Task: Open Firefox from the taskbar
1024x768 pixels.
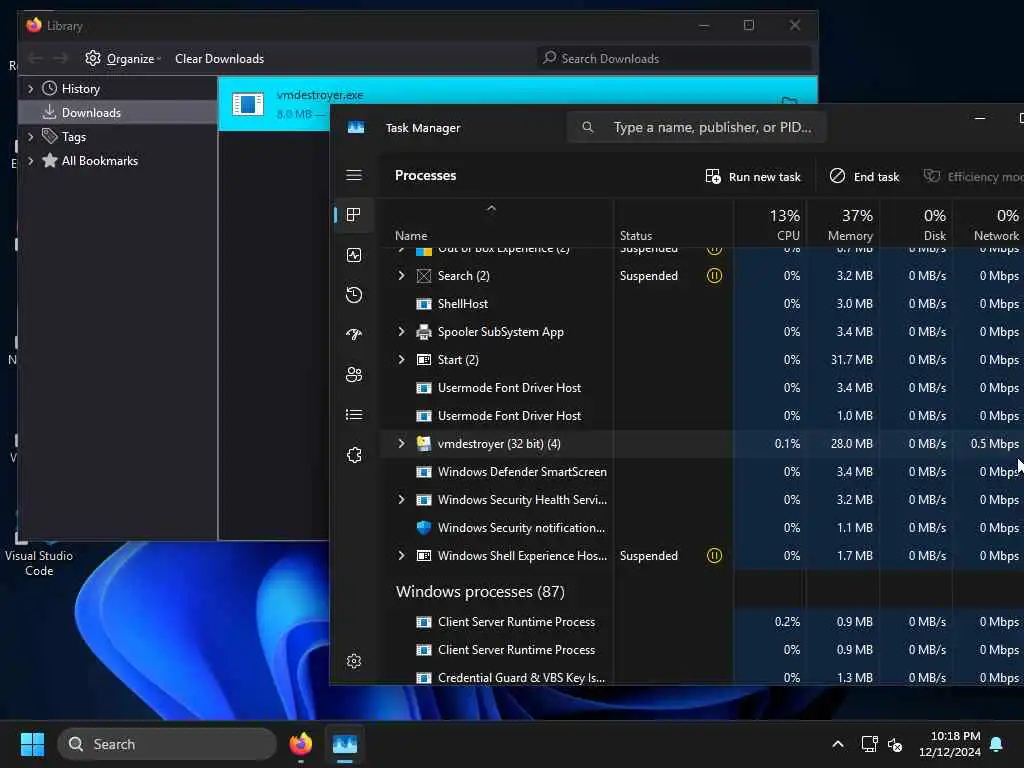Action: pos(300,744)
